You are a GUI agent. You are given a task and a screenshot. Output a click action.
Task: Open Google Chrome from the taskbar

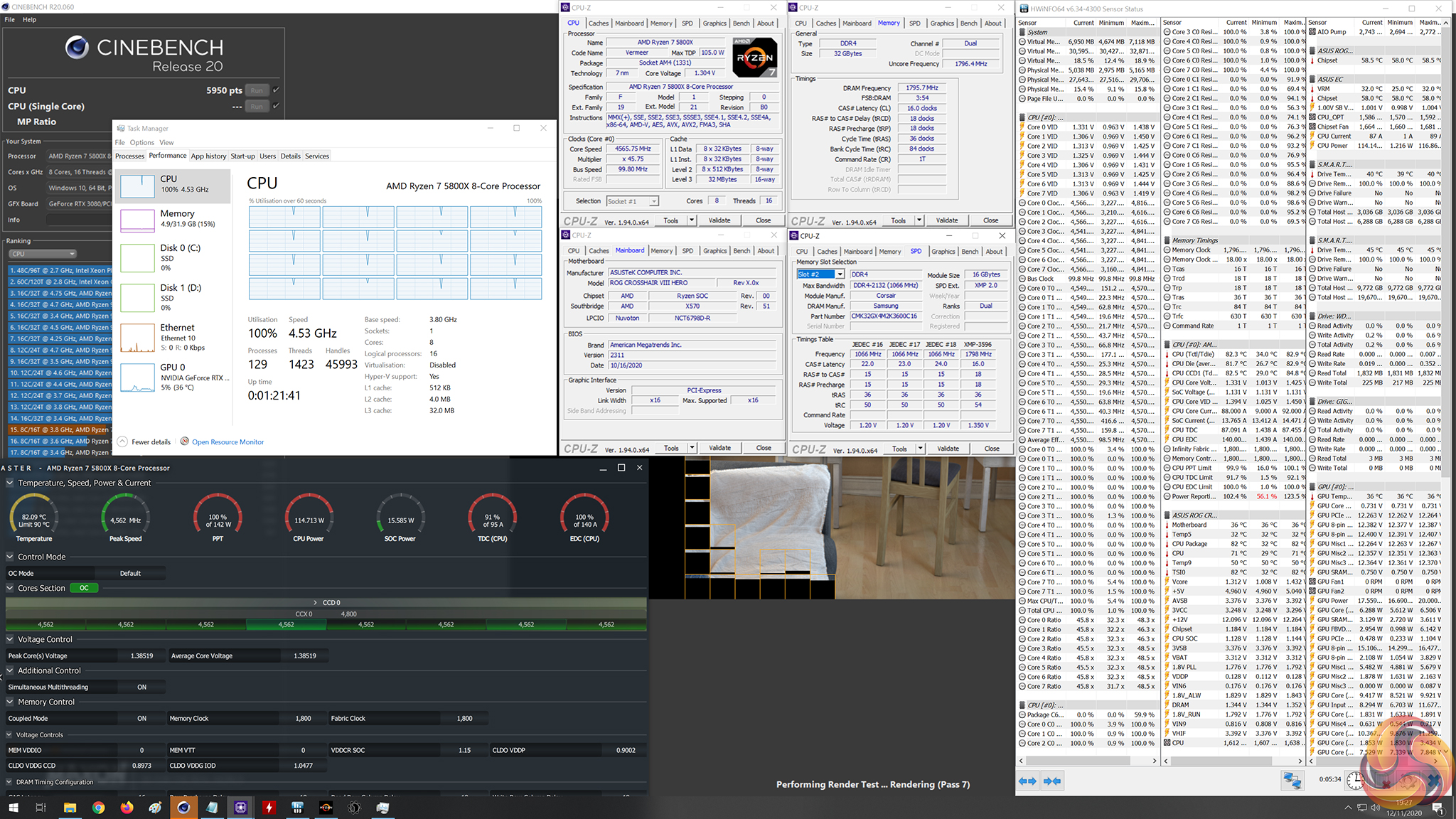(x=98, y=808)
